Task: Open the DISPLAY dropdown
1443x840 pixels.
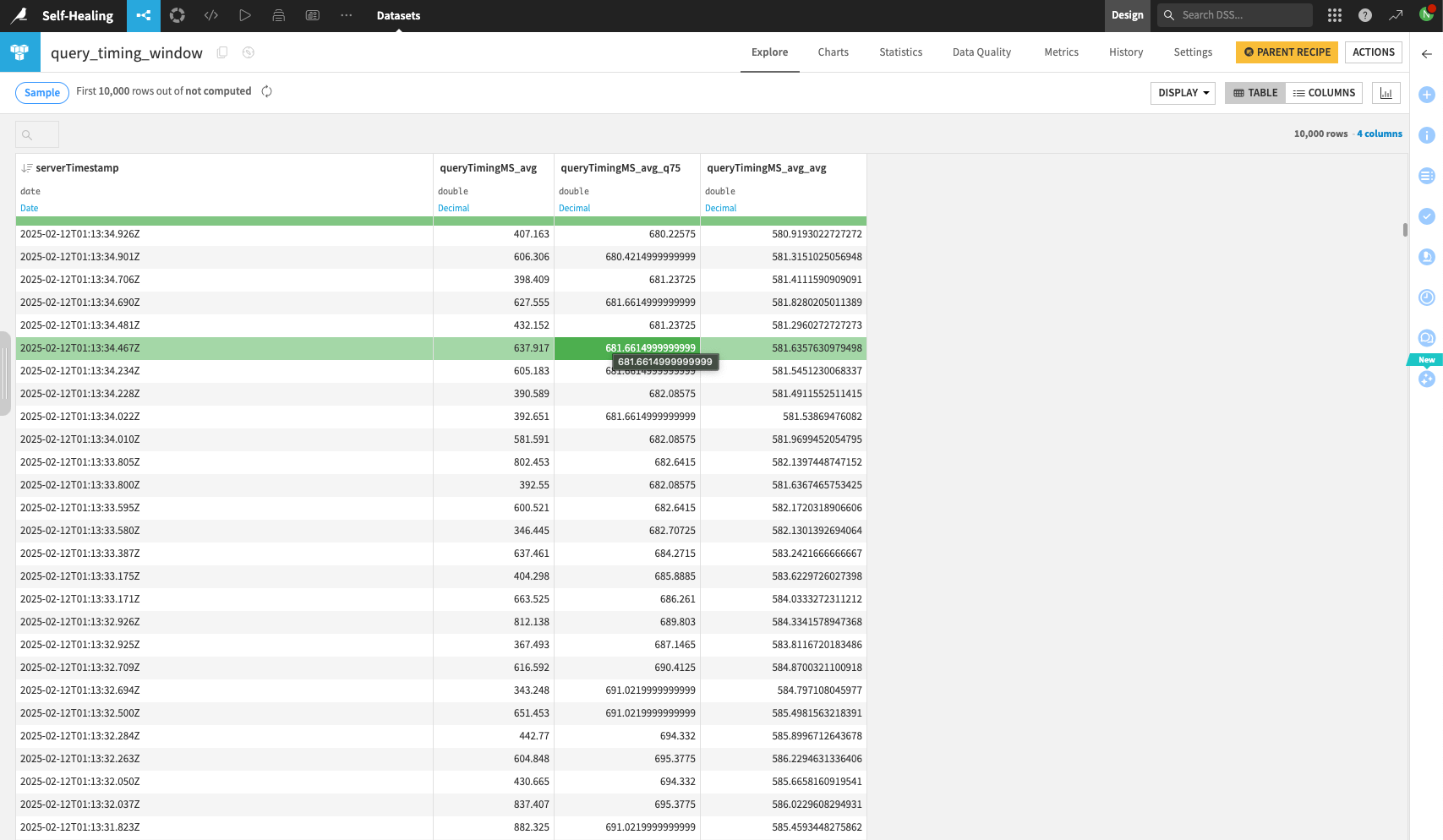Action: pos(1183,93)
